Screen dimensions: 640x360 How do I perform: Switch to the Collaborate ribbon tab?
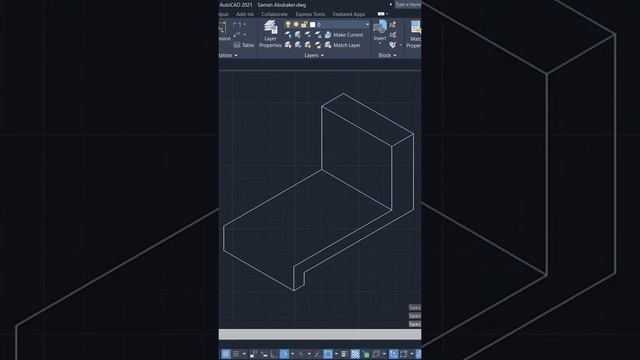tap(274, 14)
